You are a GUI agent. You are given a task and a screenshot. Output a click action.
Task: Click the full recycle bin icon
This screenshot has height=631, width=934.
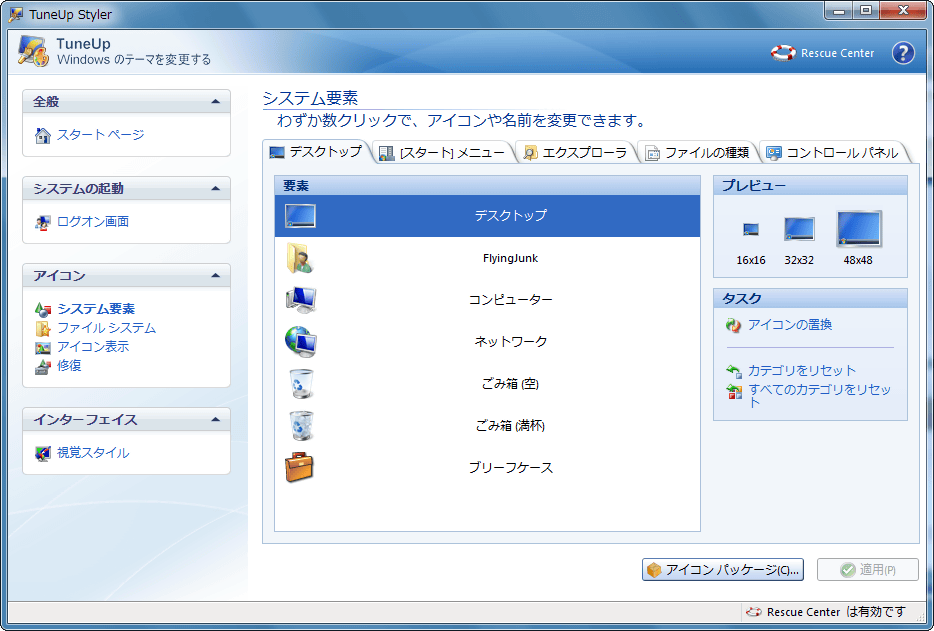click(301, 425)
